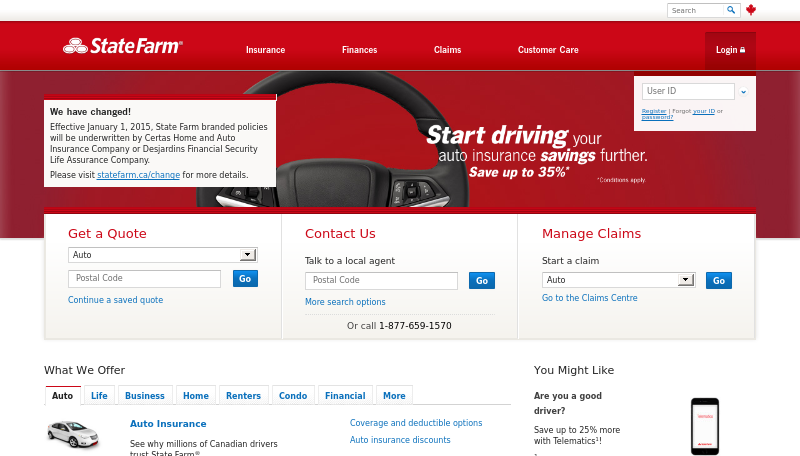
Task: Click the Register link
Action: tap(654, 111)
